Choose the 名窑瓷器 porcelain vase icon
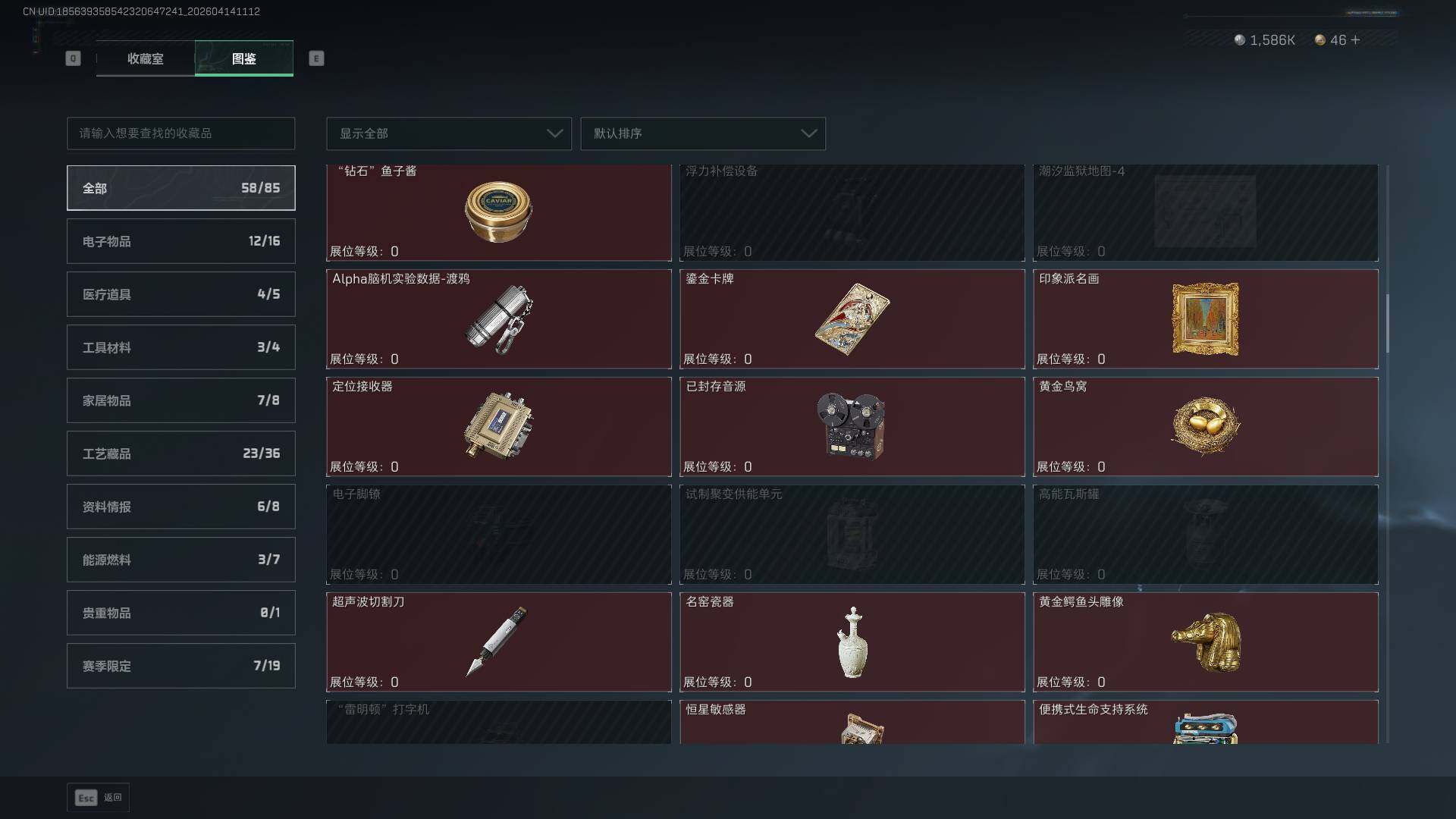Image resolution: width=1456 pixels, height=819 pixels. click(852, 642)
